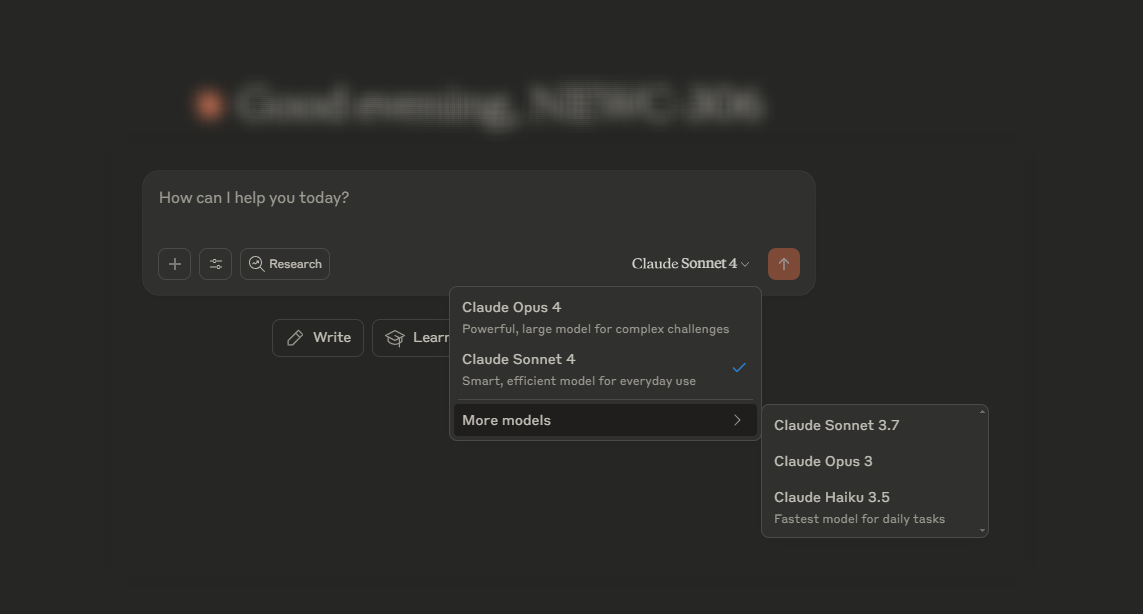1143x614 pixels.
Task: Send message with the orange arrow button
Action: 784,264
